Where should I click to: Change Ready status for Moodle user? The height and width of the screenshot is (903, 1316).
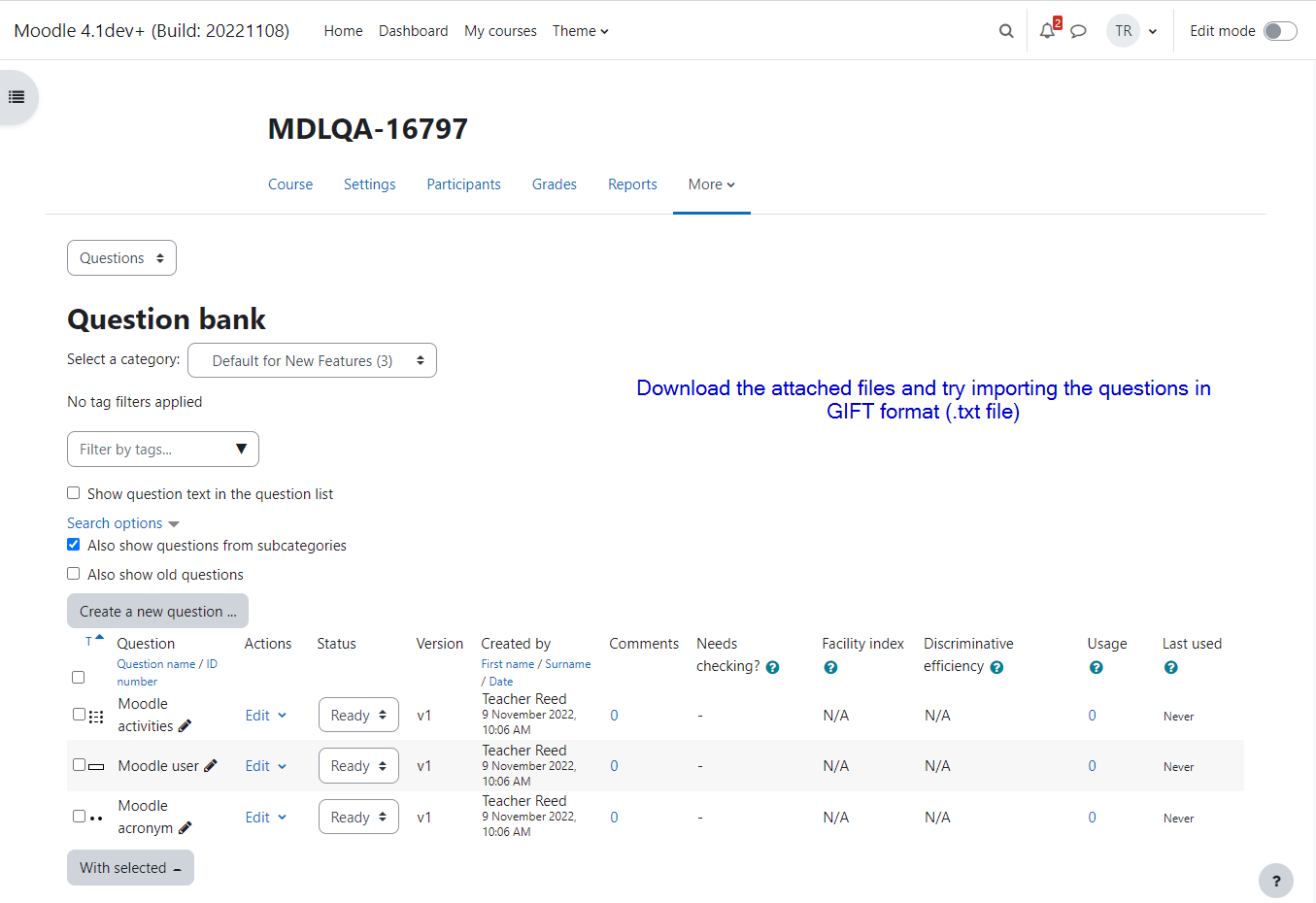tap(358, 766)
